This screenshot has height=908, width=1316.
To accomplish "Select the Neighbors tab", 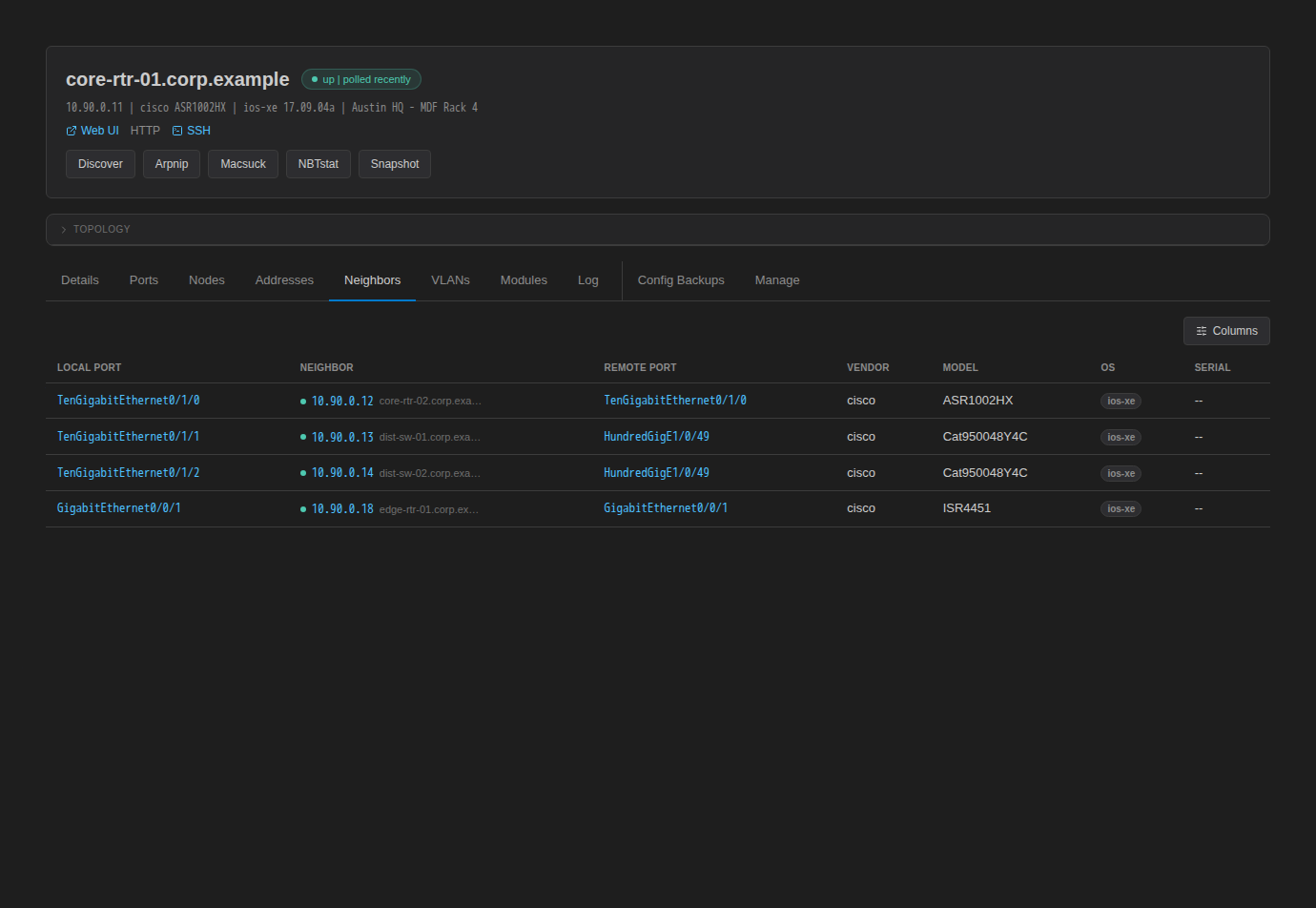I will [x=372, y=280].
